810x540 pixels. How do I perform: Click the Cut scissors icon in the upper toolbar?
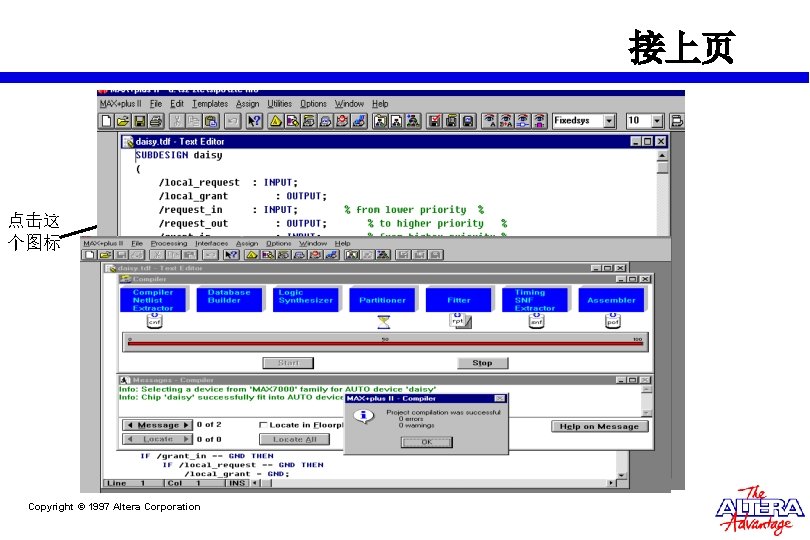click(x=177, y=121)
